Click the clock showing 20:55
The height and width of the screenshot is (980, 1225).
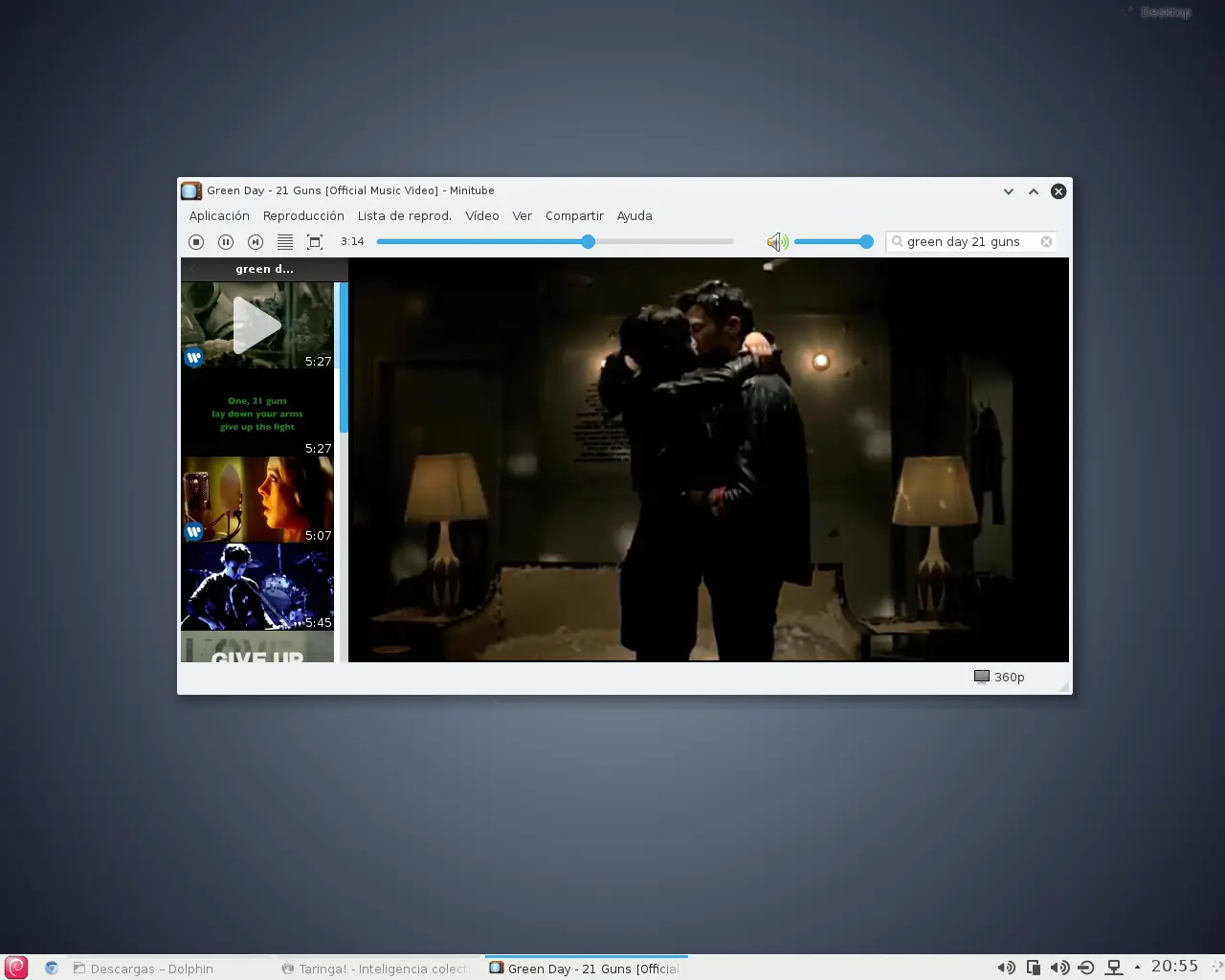tap(1174, 967)
